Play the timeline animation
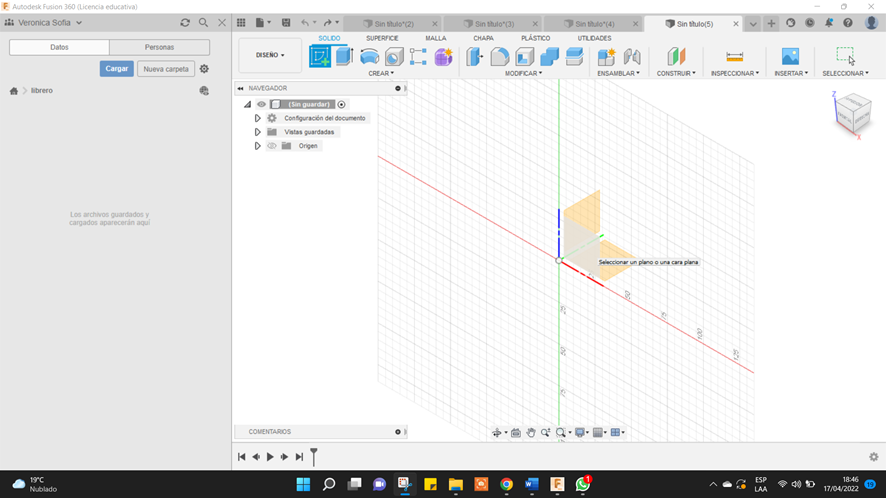Screen dimensions: 886x498 270,457
